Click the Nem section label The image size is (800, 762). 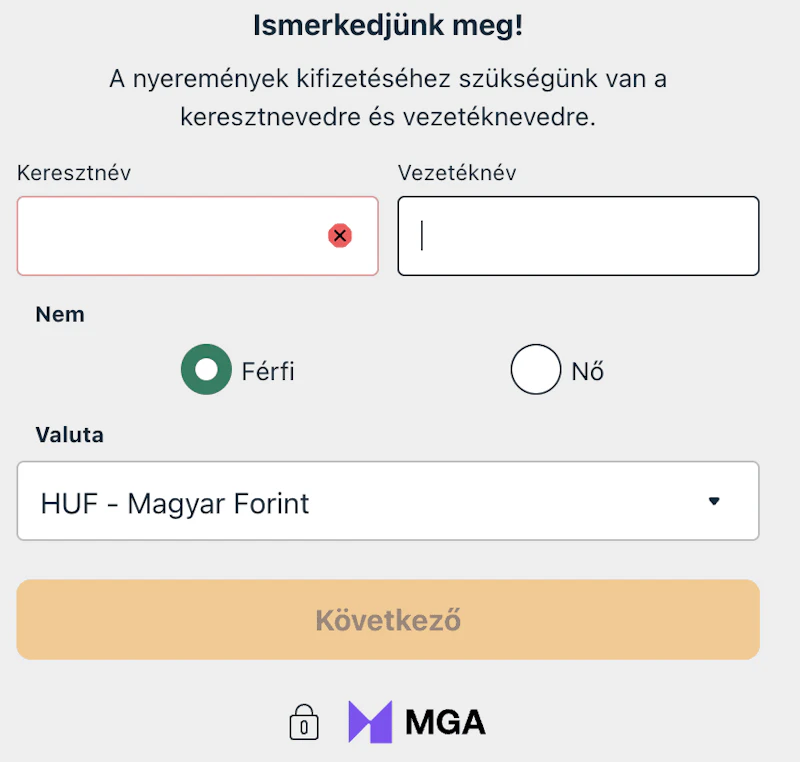click(x=60, y=314)
